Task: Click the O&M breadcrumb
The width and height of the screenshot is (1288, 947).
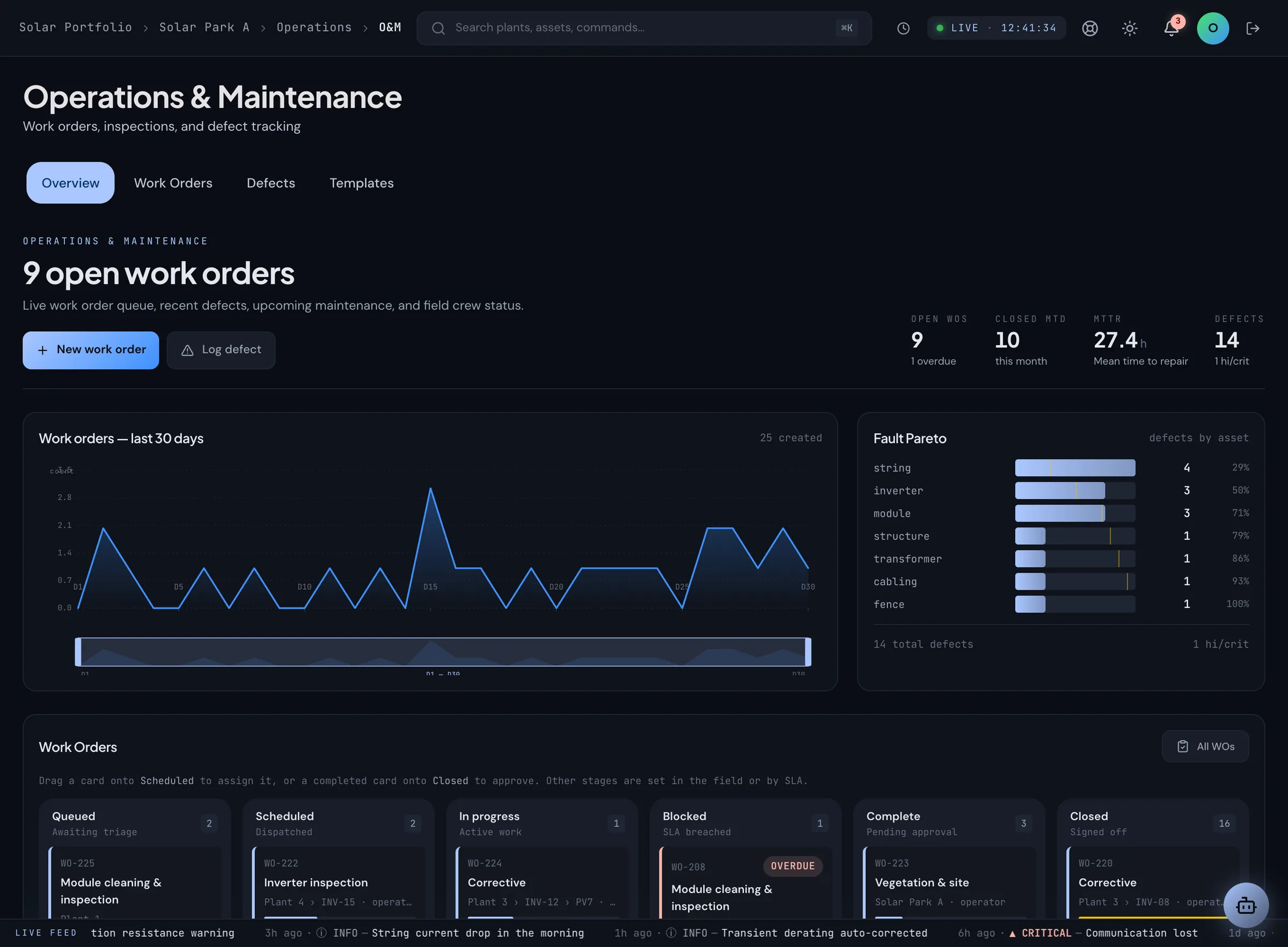Action: pyautogui.click(x=390, y=27)
